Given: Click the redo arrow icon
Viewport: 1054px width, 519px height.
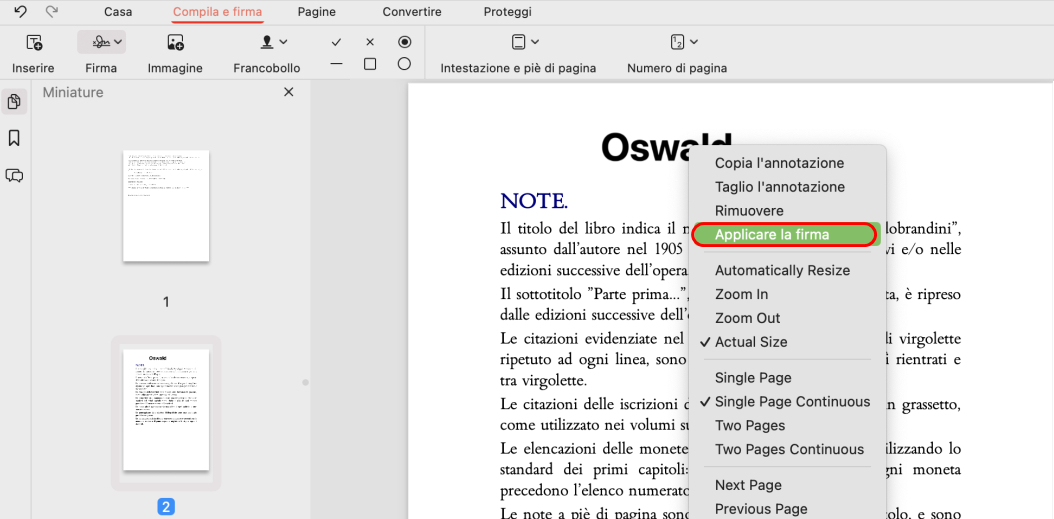Looking at the screenshot, I should (52, 12).
